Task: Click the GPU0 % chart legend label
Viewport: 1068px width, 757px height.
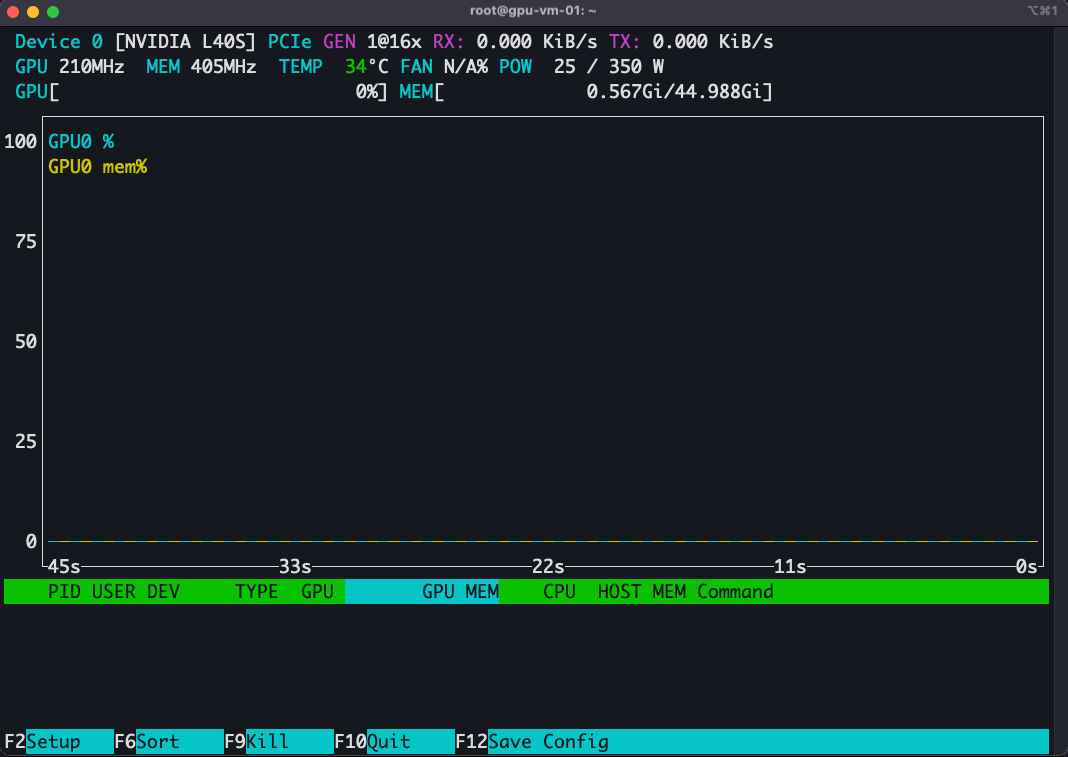Action: (81, 141)
